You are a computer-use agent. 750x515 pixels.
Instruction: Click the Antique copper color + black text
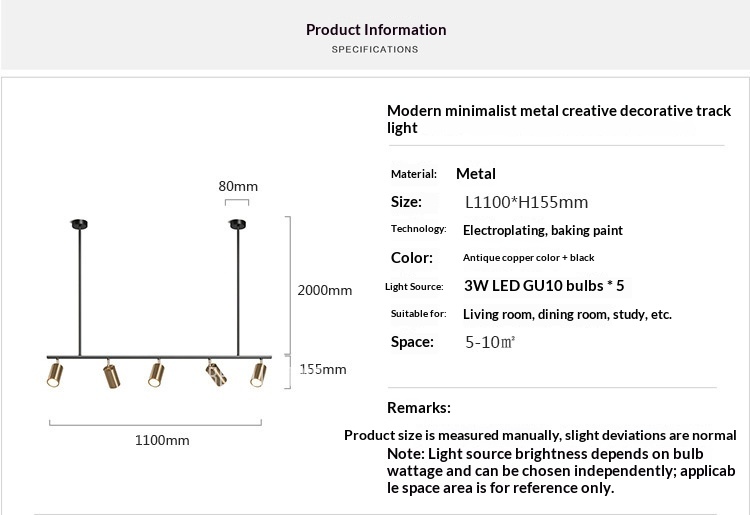(528, 258)
